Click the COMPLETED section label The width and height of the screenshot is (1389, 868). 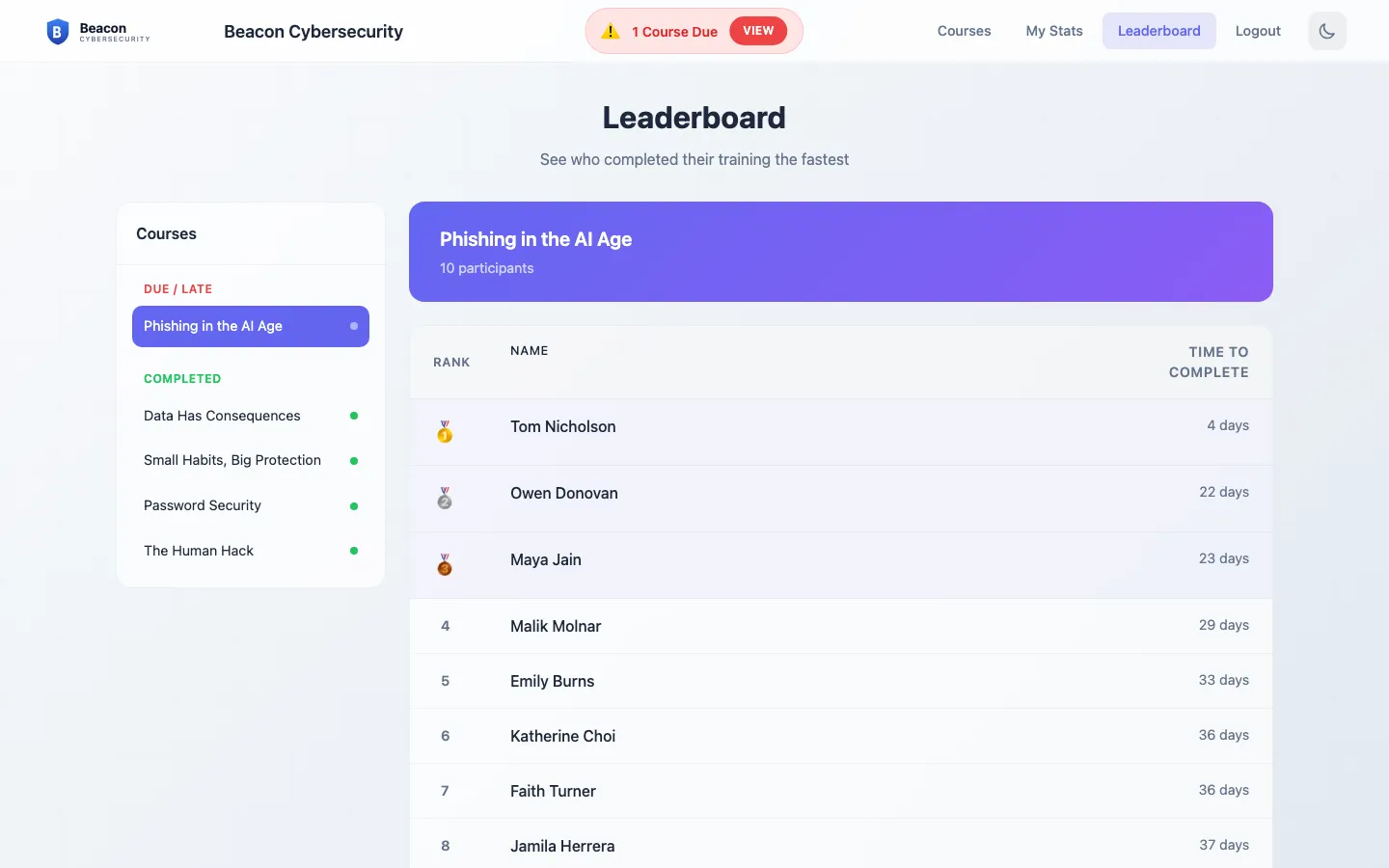point(182,379)
